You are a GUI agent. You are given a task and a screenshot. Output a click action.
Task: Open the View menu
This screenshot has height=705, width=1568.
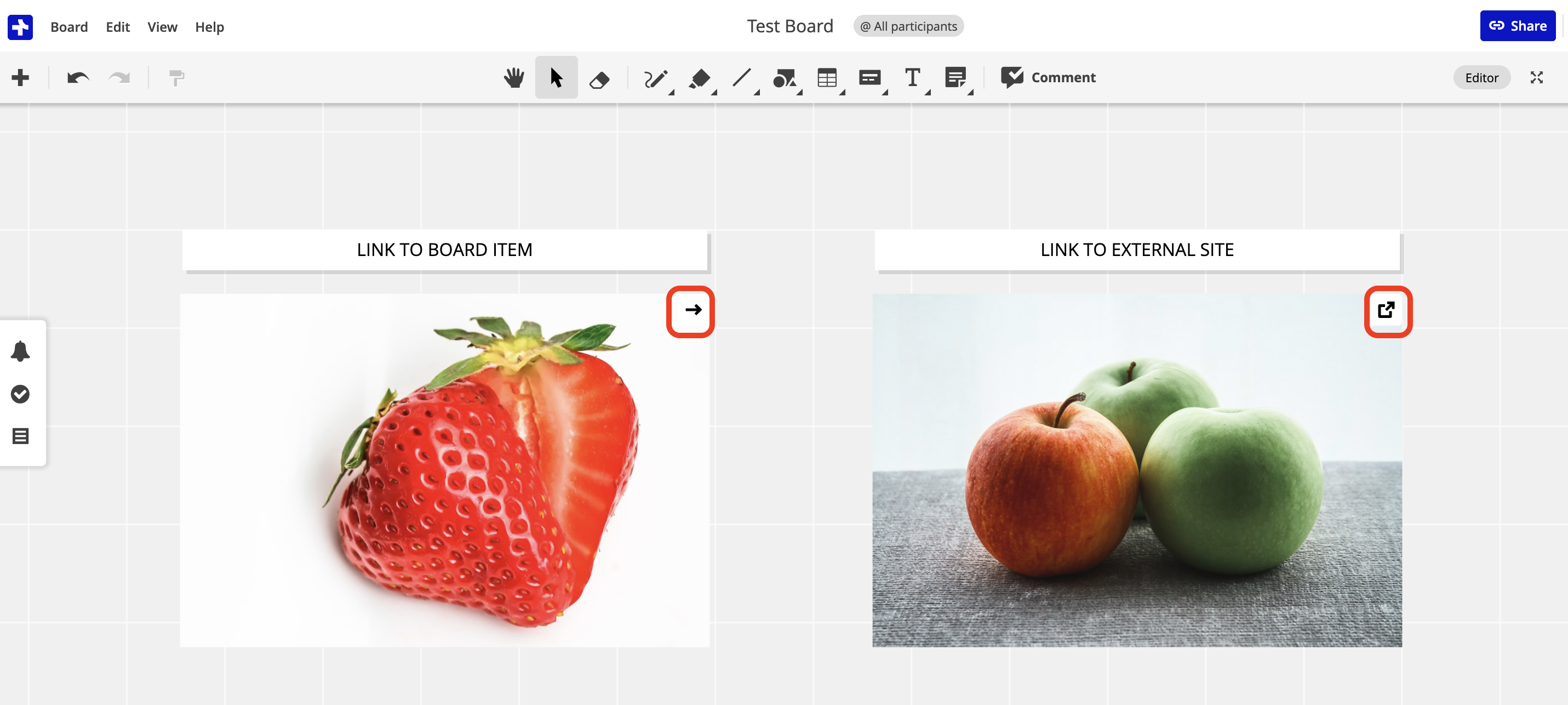click(x=162, y=27)
